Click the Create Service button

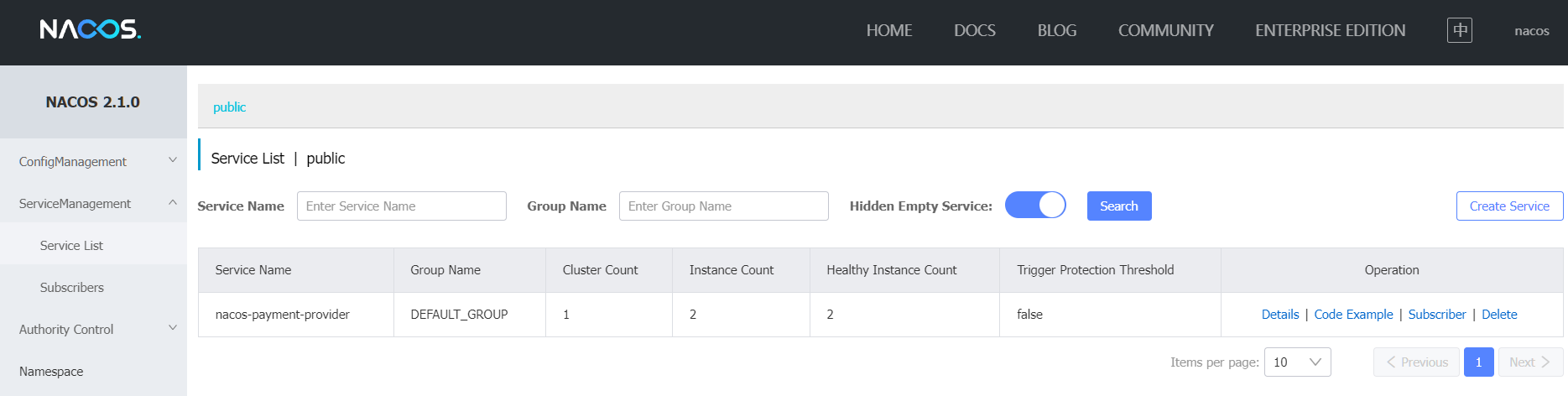(1509, 206)
